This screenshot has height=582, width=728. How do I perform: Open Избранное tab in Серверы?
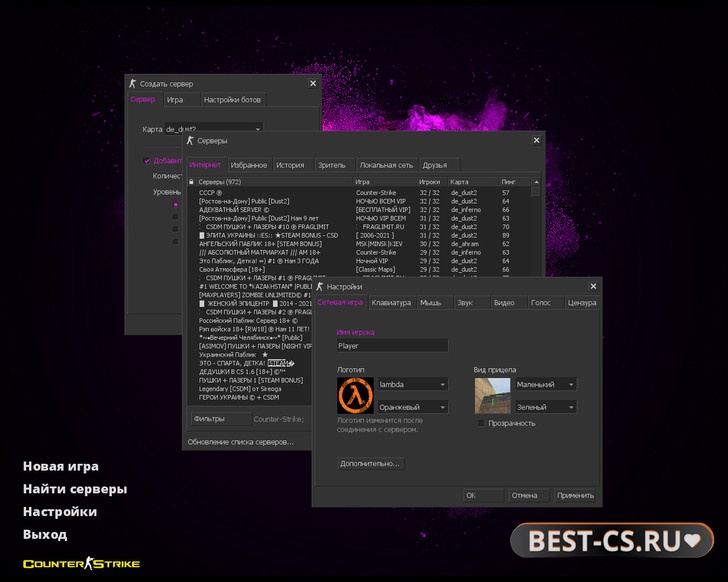click(x=249, y=165)
